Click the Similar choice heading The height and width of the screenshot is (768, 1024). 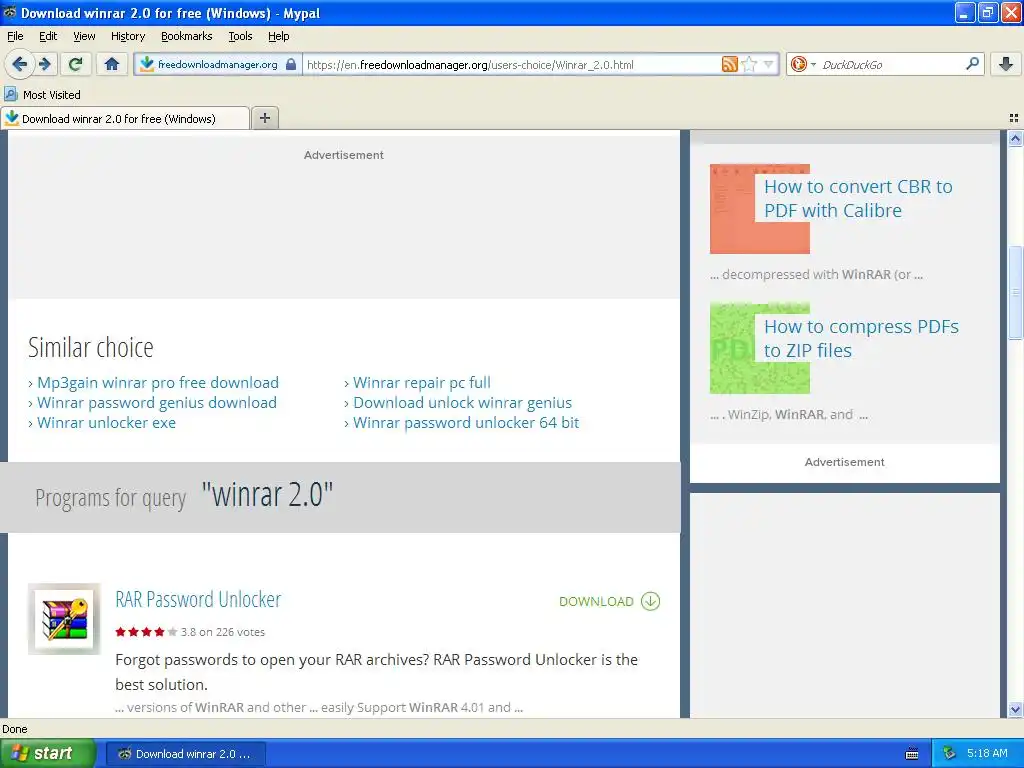point(91,347)
